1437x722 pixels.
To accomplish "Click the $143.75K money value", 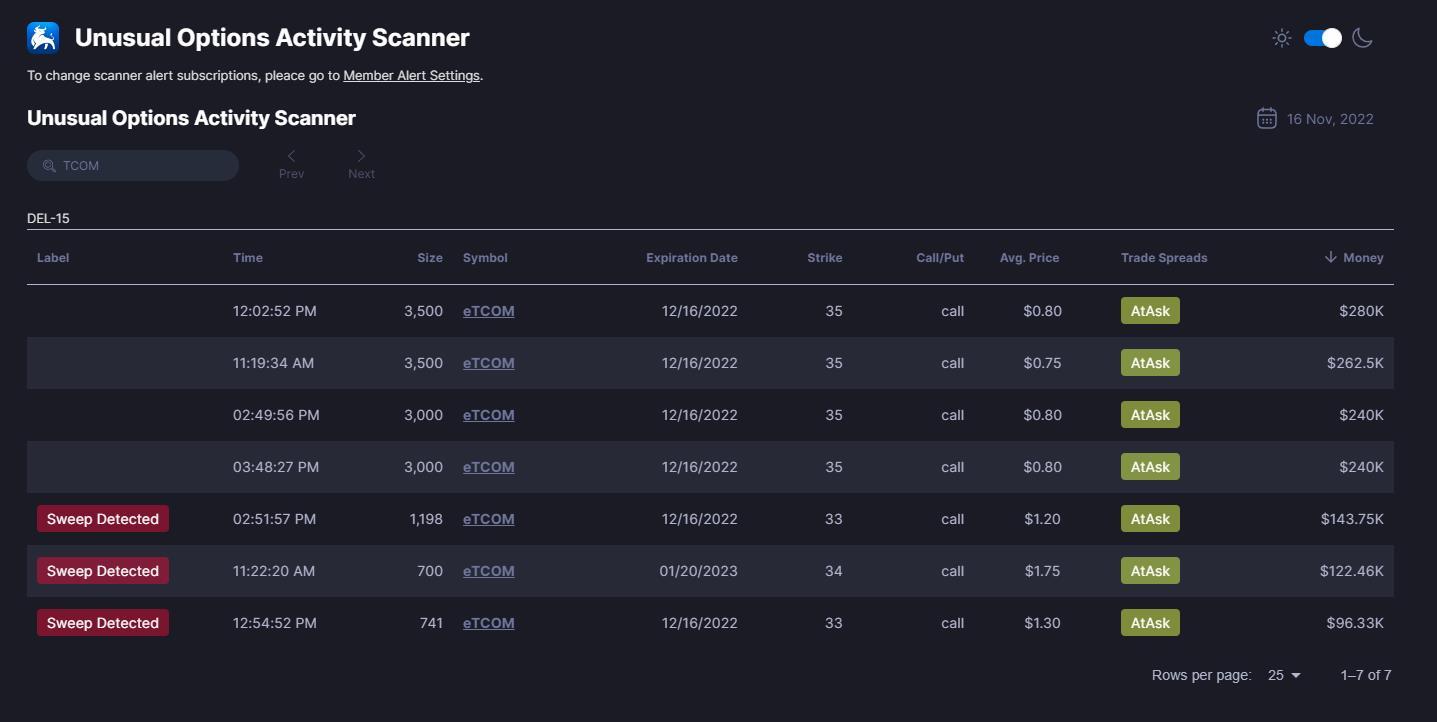I will [1352, 519].
